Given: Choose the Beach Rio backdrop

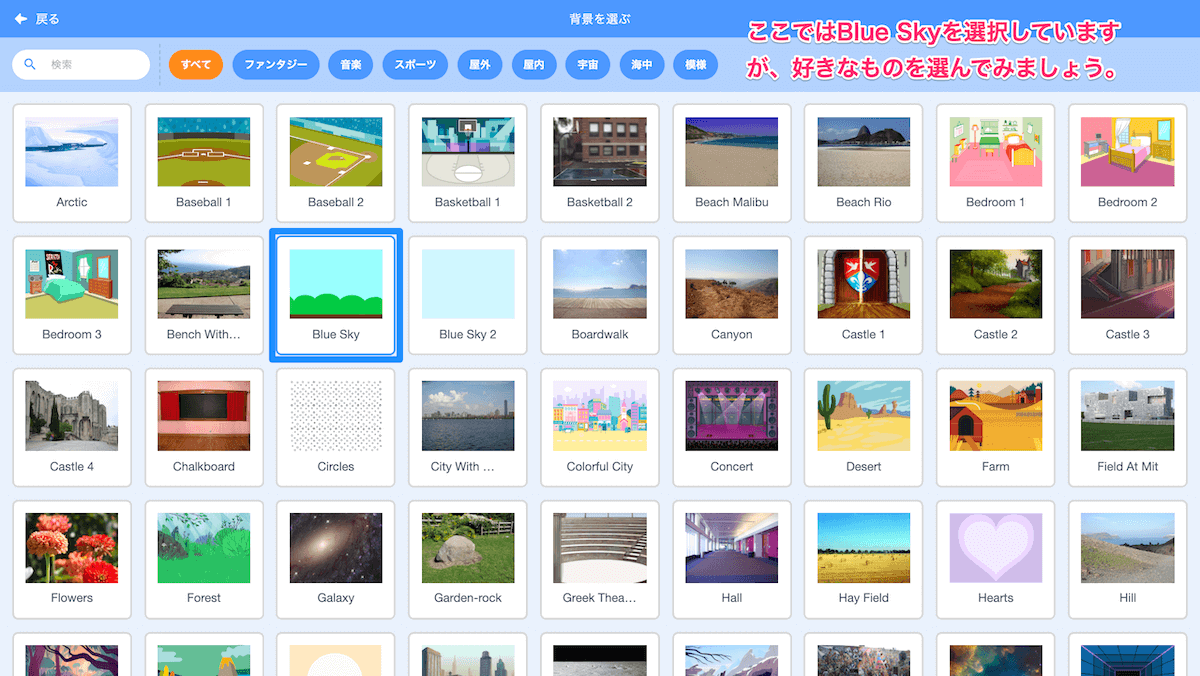Looking at the screenshot, I should (864, 163).
